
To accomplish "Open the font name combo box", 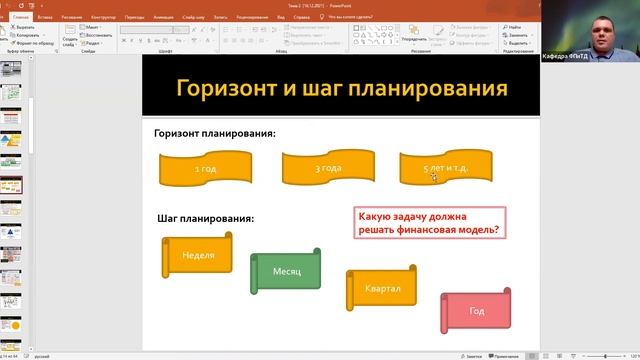I will (x=146, y=30).
